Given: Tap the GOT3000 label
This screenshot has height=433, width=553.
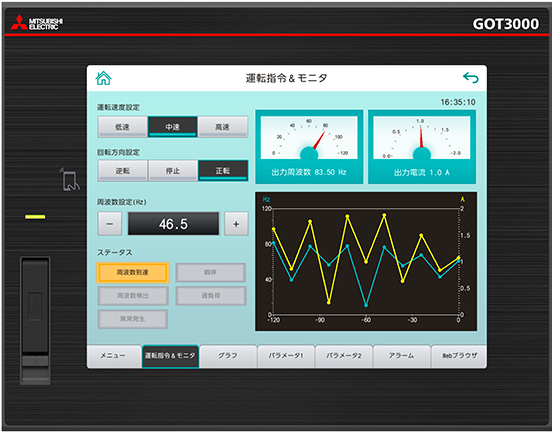Looking at the screenshot, I should tap(505, 24).
